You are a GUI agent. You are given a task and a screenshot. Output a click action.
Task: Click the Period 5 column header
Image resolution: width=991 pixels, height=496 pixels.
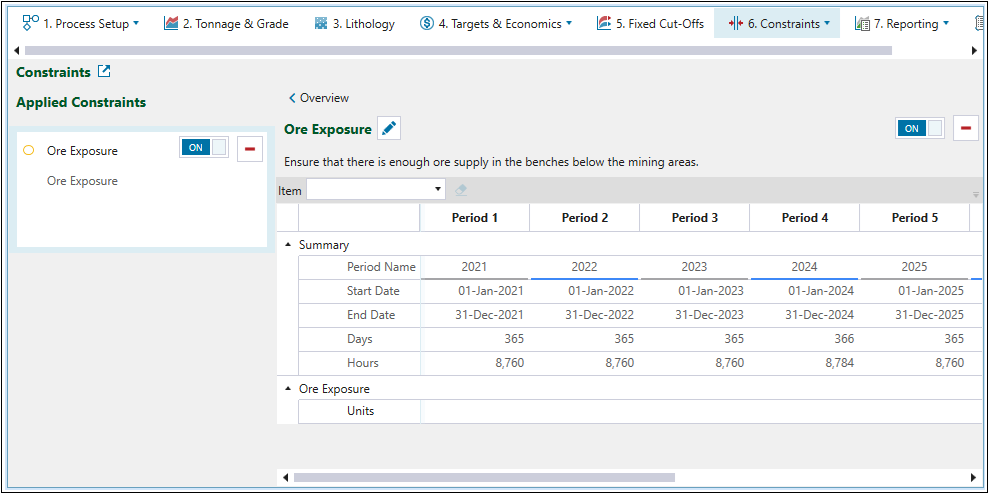coord(915,218)
